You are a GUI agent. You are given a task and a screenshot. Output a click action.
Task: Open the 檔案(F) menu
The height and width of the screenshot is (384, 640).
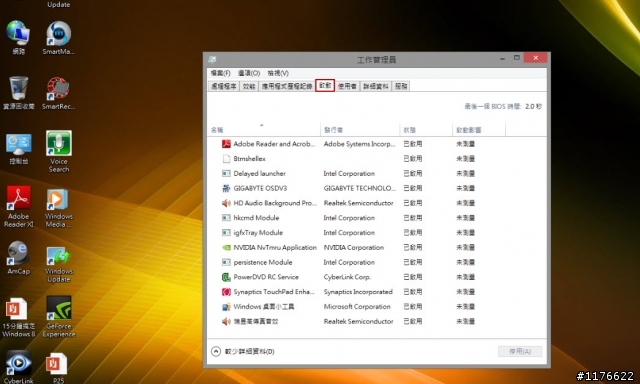coord(220,73)
